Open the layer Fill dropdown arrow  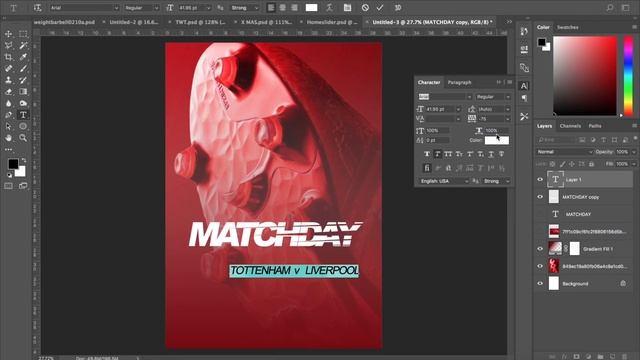(633, 164)
